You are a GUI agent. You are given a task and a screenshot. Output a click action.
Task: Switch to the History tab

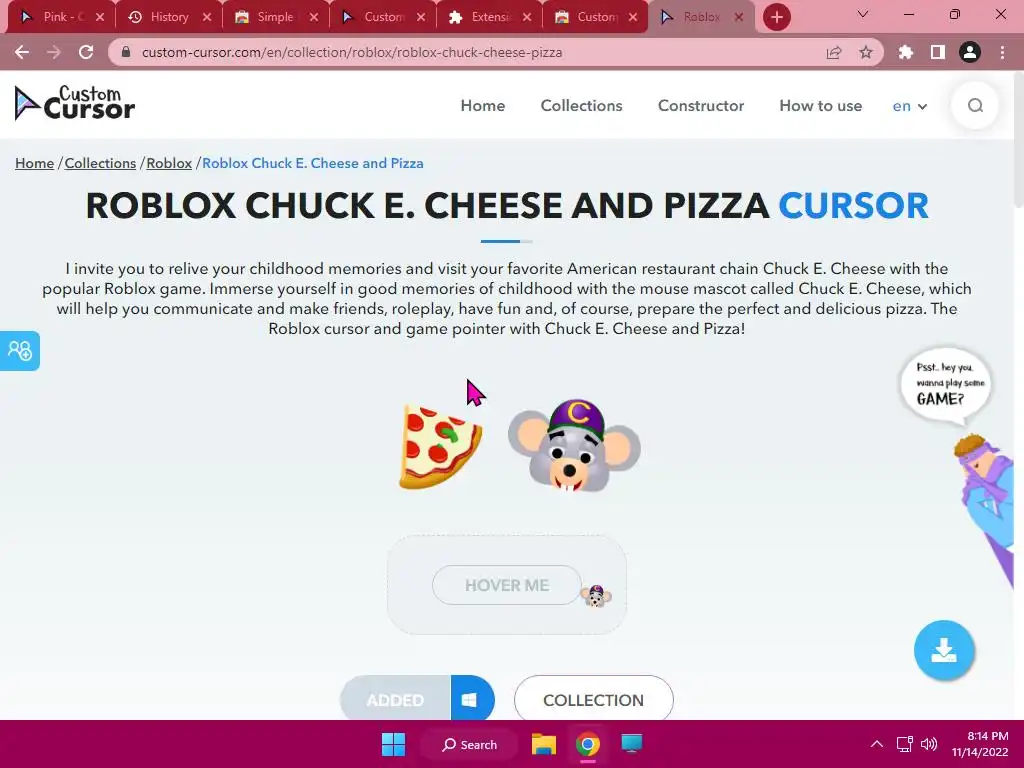(169, 17)
